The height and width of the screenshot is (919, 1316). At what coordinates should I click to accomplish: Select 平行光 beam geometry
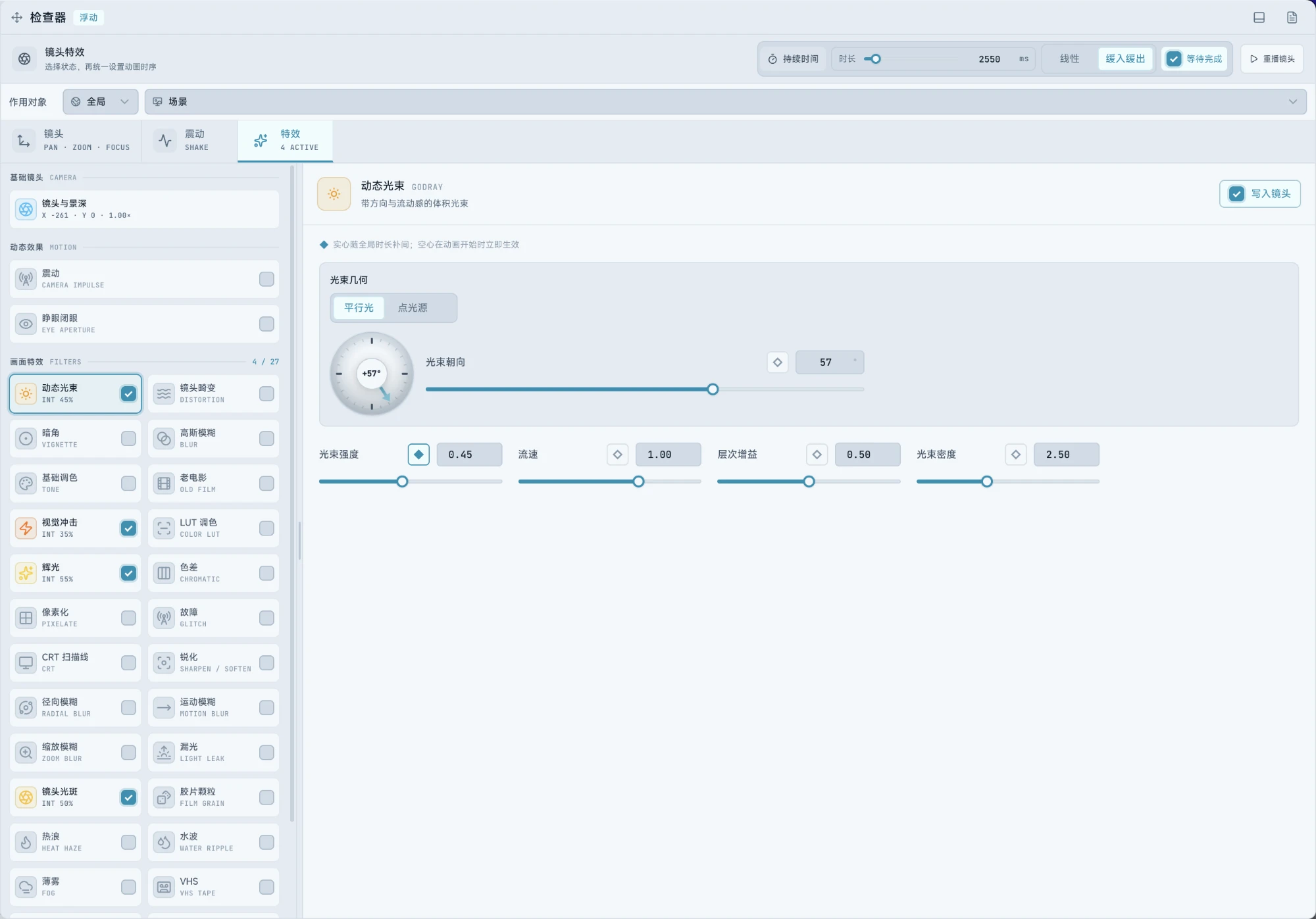(359, 308)
